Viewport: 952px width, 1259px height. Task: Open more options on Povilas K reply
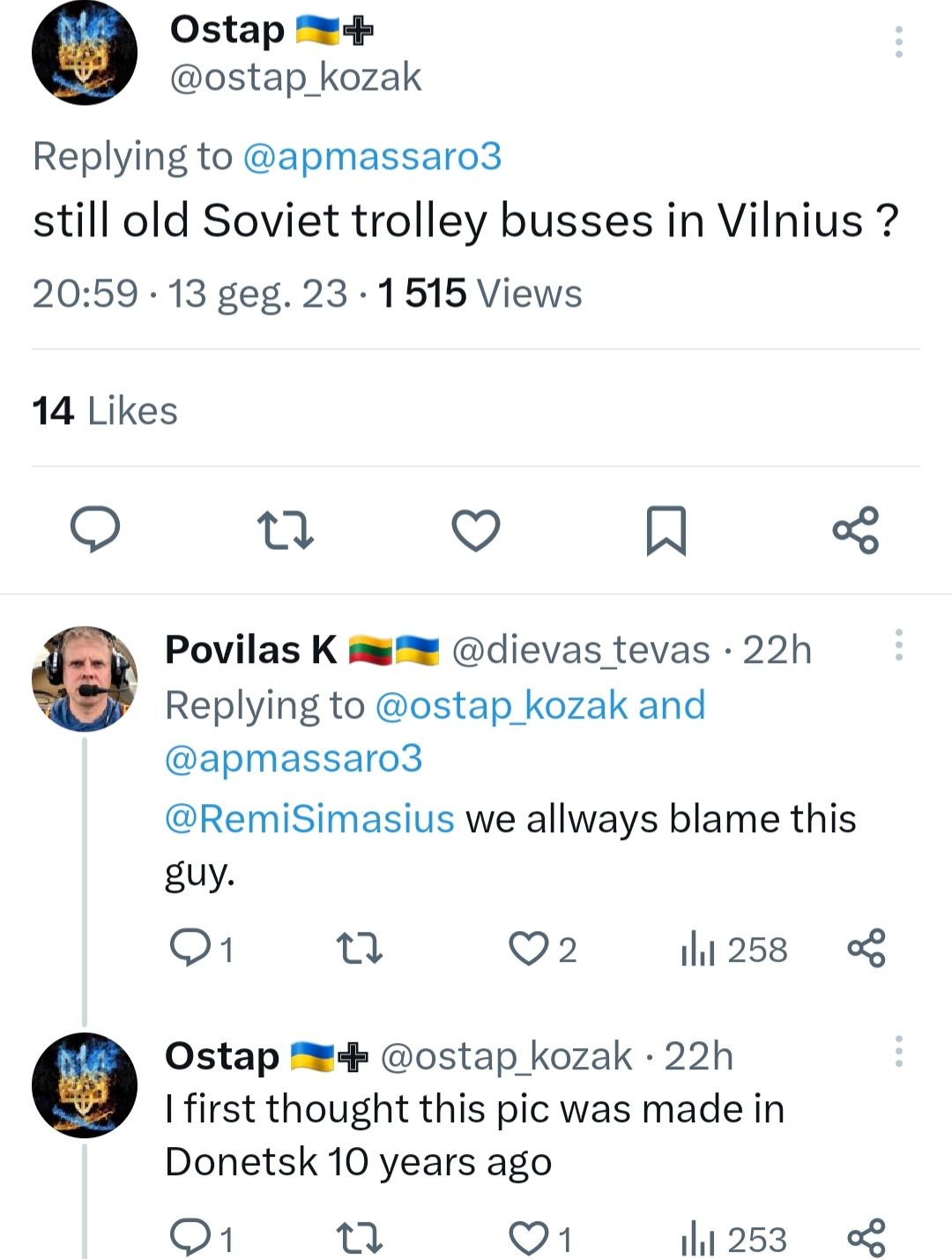coord(898,645)
